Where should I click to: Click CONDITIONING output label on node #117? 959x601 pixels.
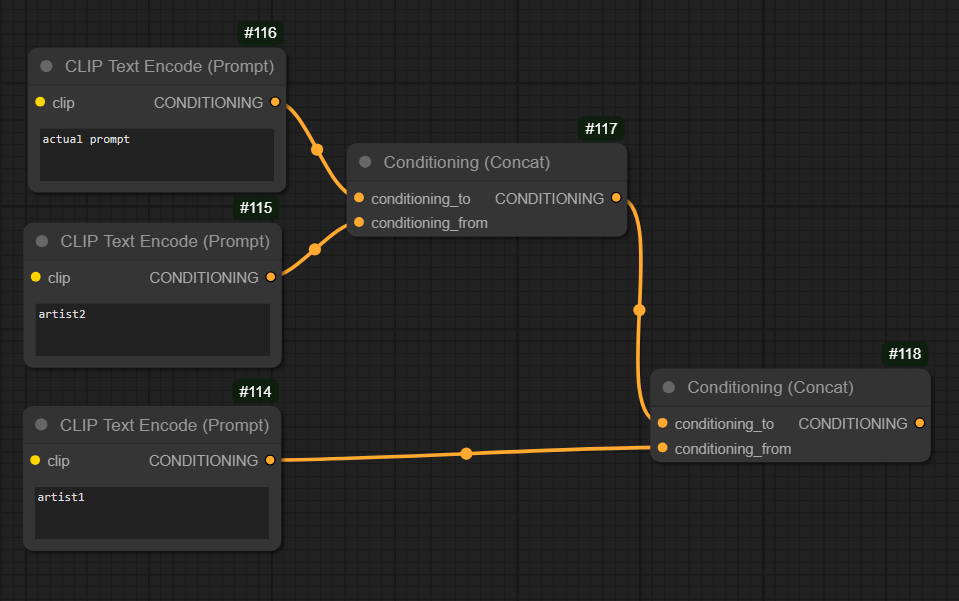tap(549, 199)
